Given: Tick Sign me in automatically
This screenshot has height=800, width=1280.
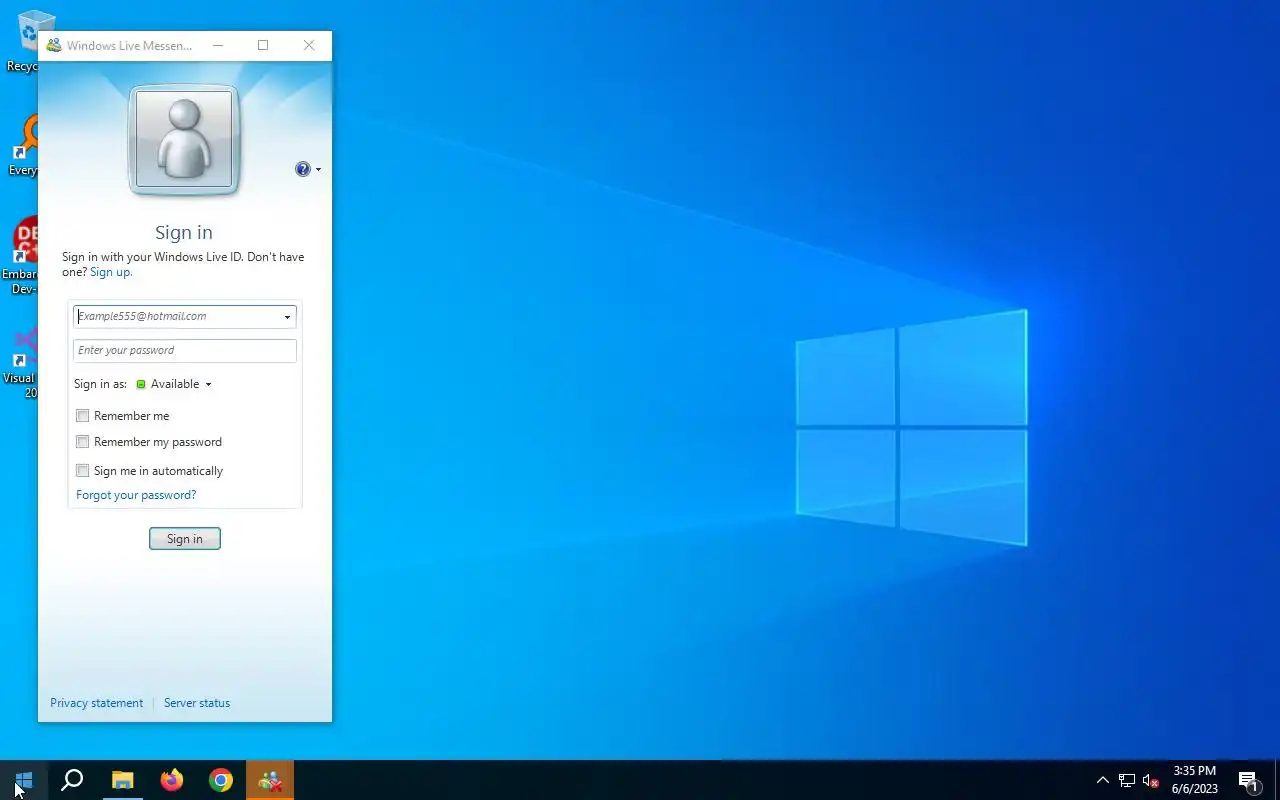Looking at the screenshot, I should coord(83,471).
